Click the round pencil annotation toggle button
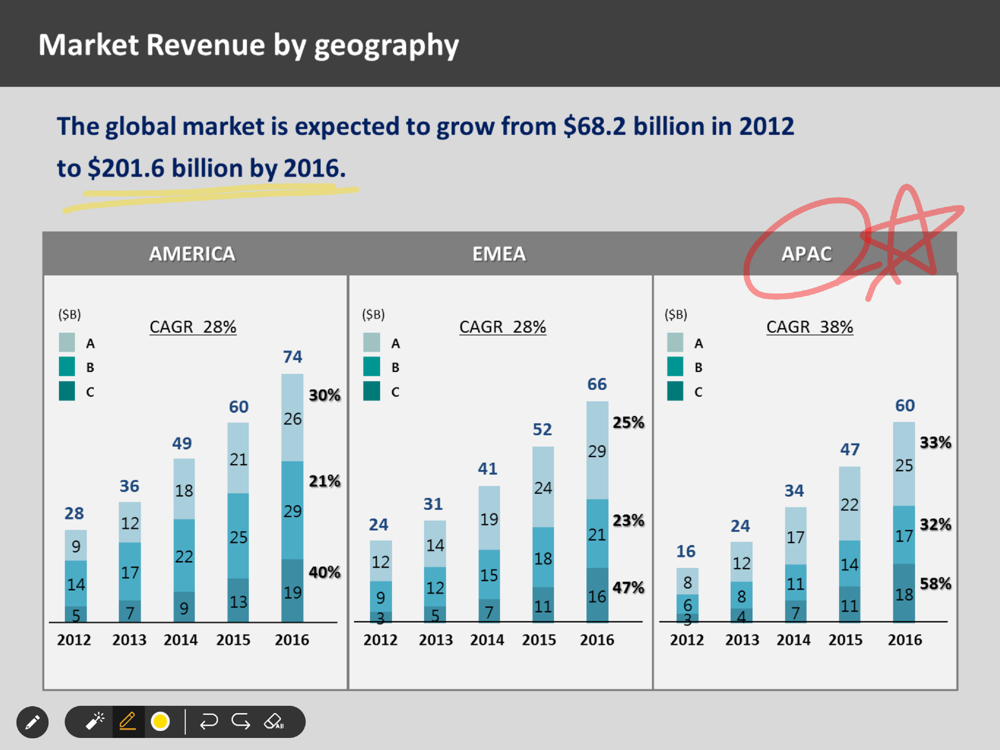Image resolution: width=1000 pixels, height=750 pixels. pyautogui.click(x=32, y=721)
